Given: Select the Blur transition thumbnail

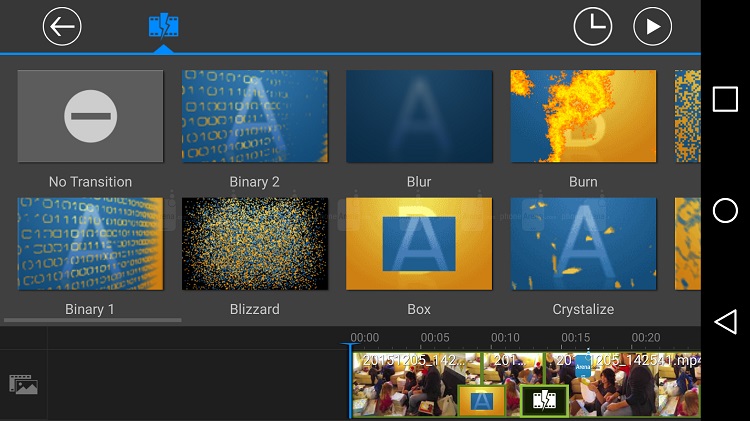Looking at the screenshot, I should [x=419, y=117].
